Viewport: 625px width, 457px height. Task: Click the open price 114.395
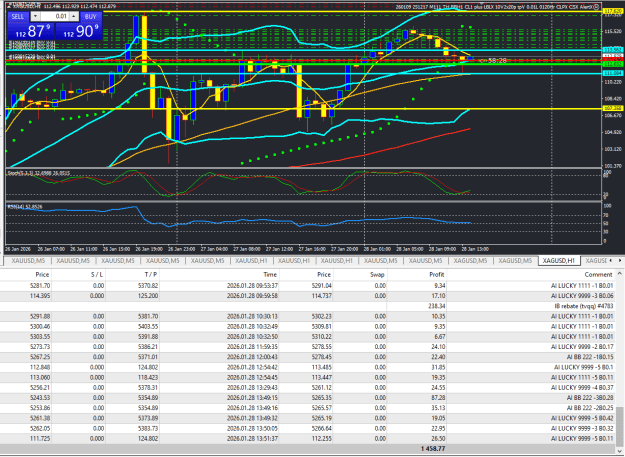40,296
